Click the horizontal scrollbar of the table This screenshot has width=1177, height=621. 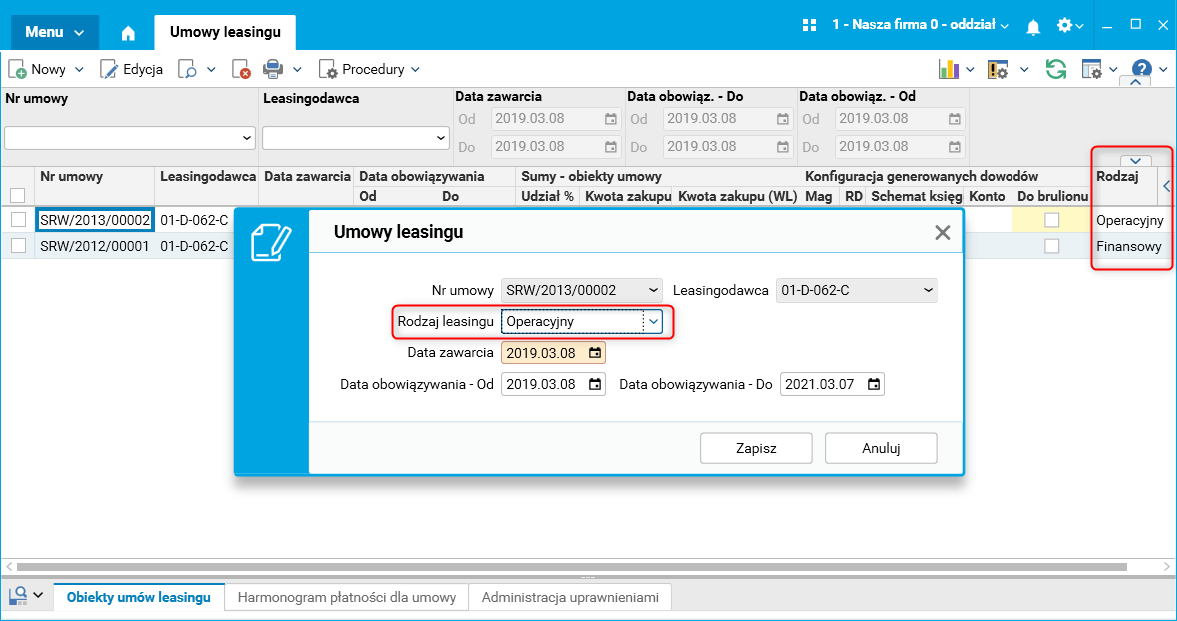pyautogui.click(x=571, y=567)
